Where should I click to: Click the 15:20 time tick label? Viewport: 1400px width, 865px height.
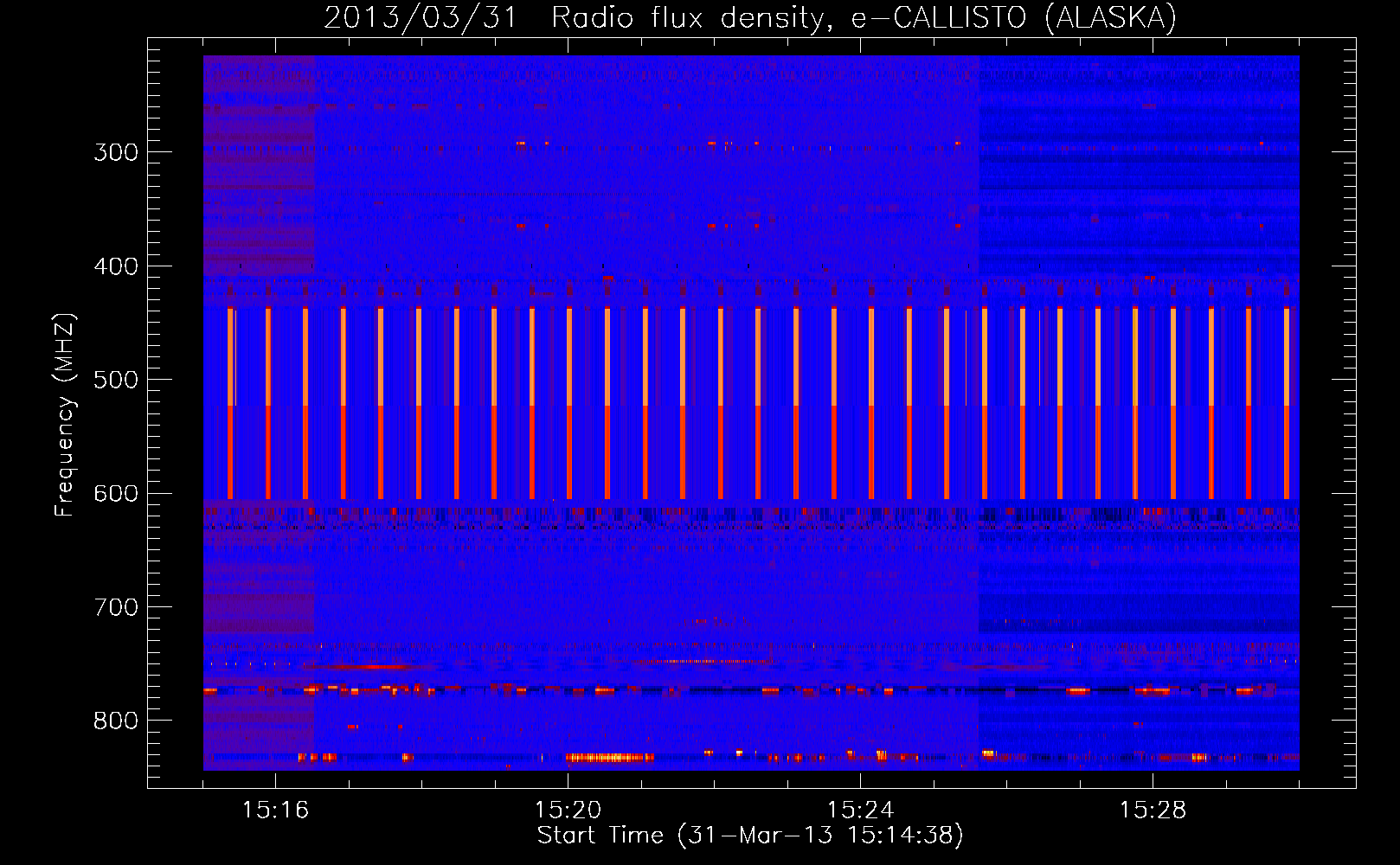coord(568,811)
